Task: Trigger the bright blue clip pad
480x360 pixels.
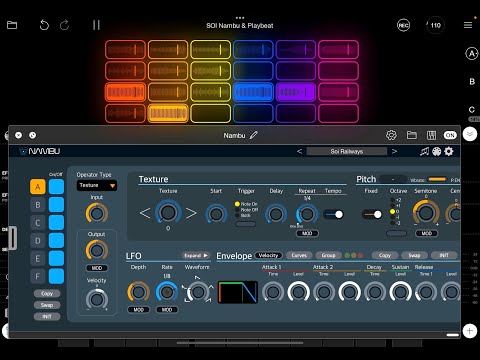Action: (x=253, y=92)
